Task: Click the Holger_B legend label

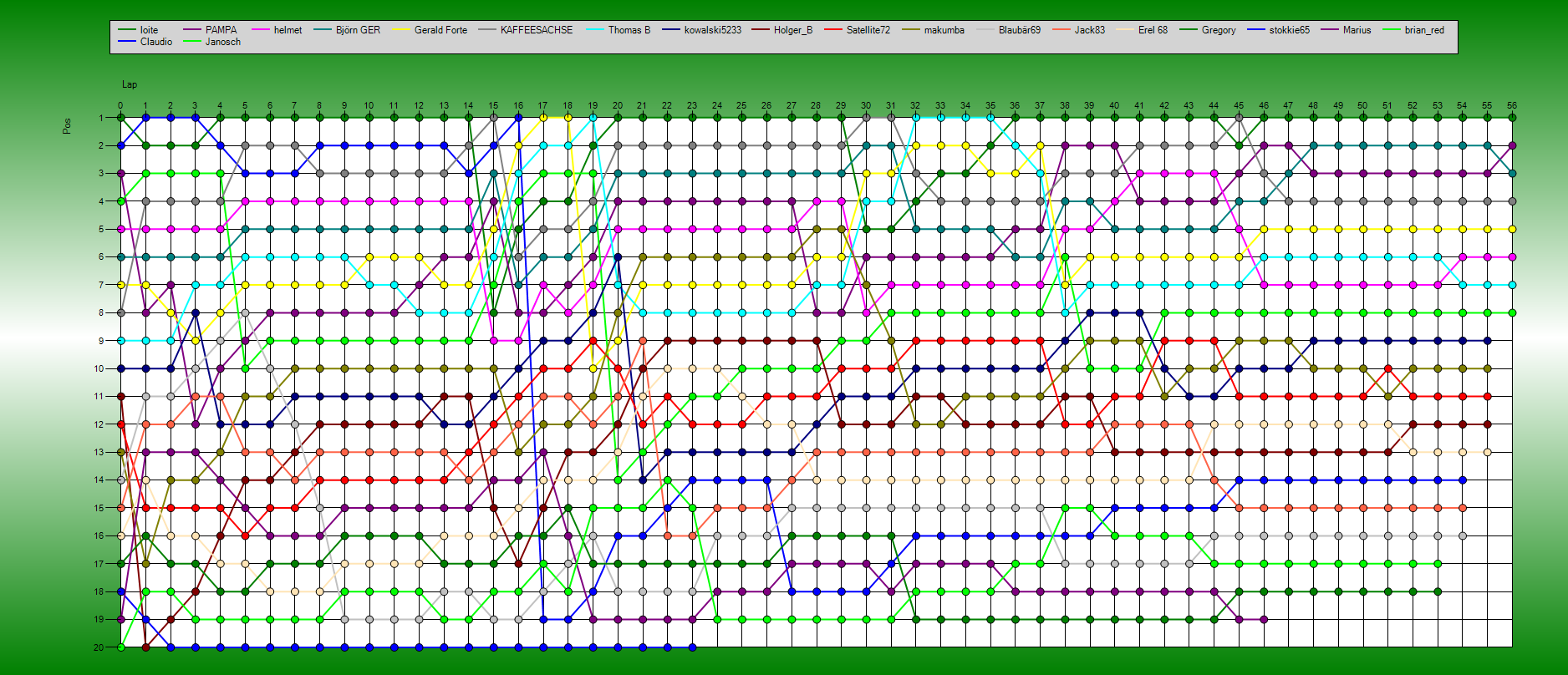Action: pyautogui.click(x=792, y=30)
